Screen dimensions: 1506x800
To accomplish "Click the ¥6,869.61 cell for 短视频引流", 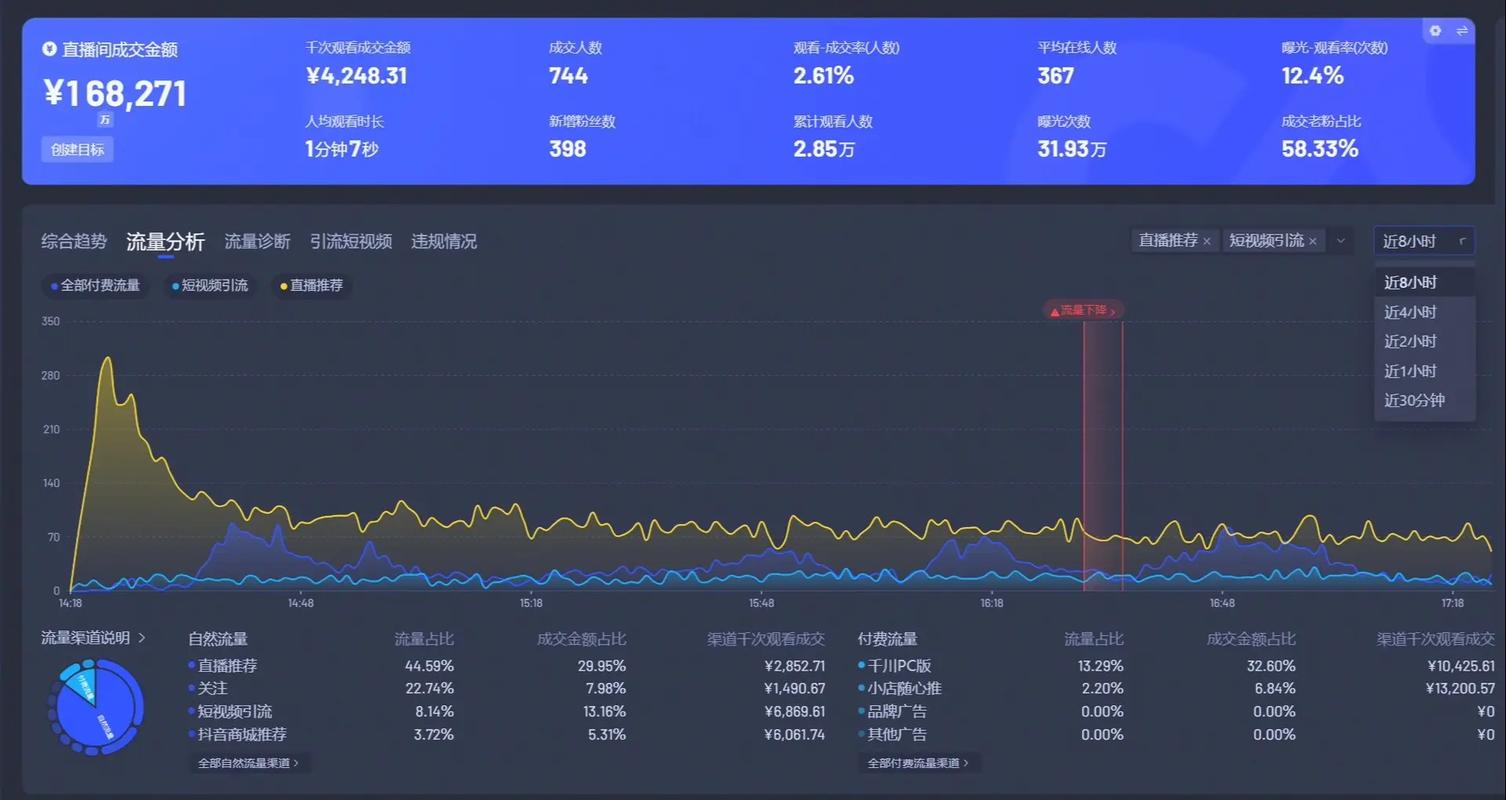I will pos(794,712).
